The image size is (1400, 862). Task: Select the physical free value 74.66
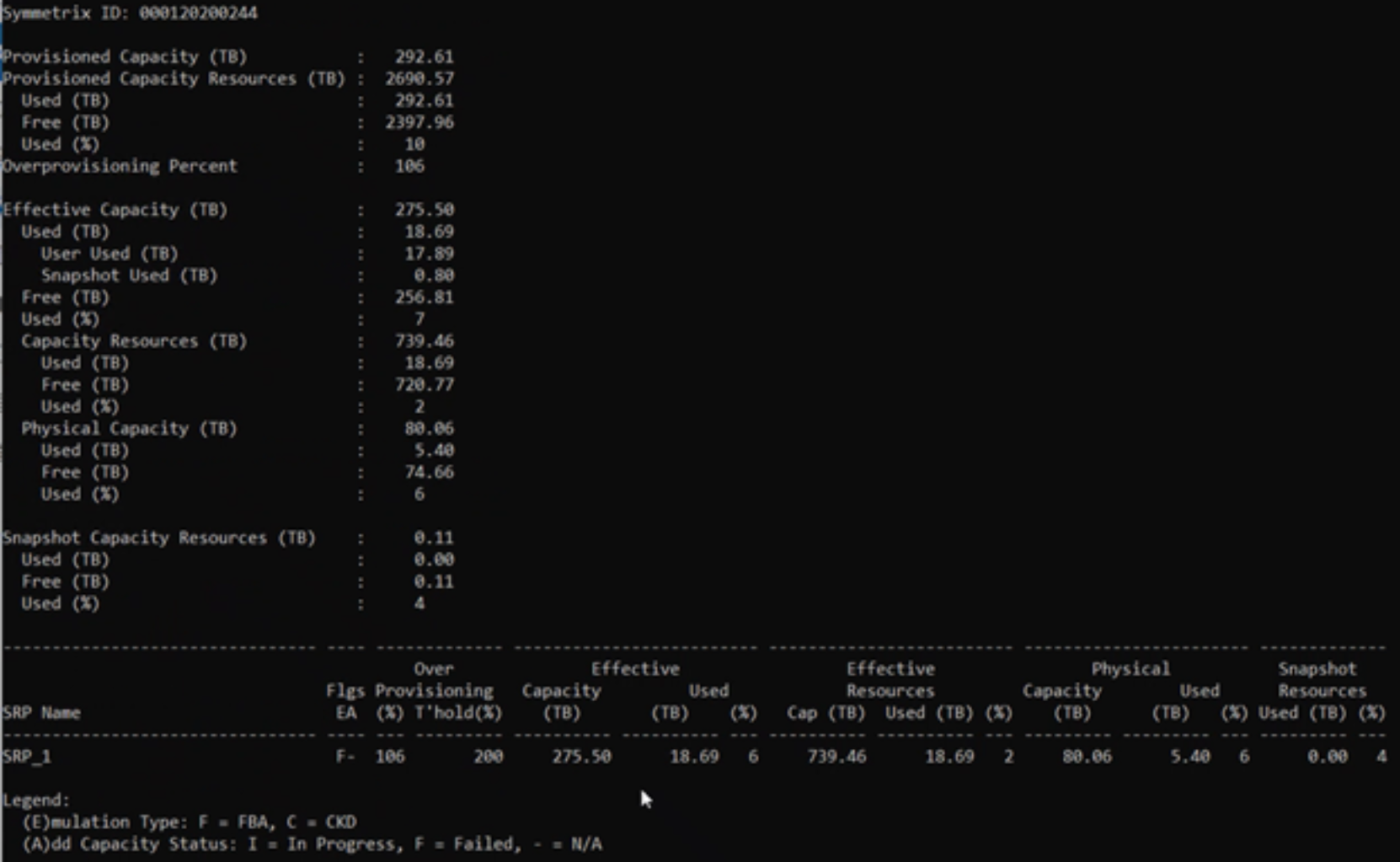point(429,473)
